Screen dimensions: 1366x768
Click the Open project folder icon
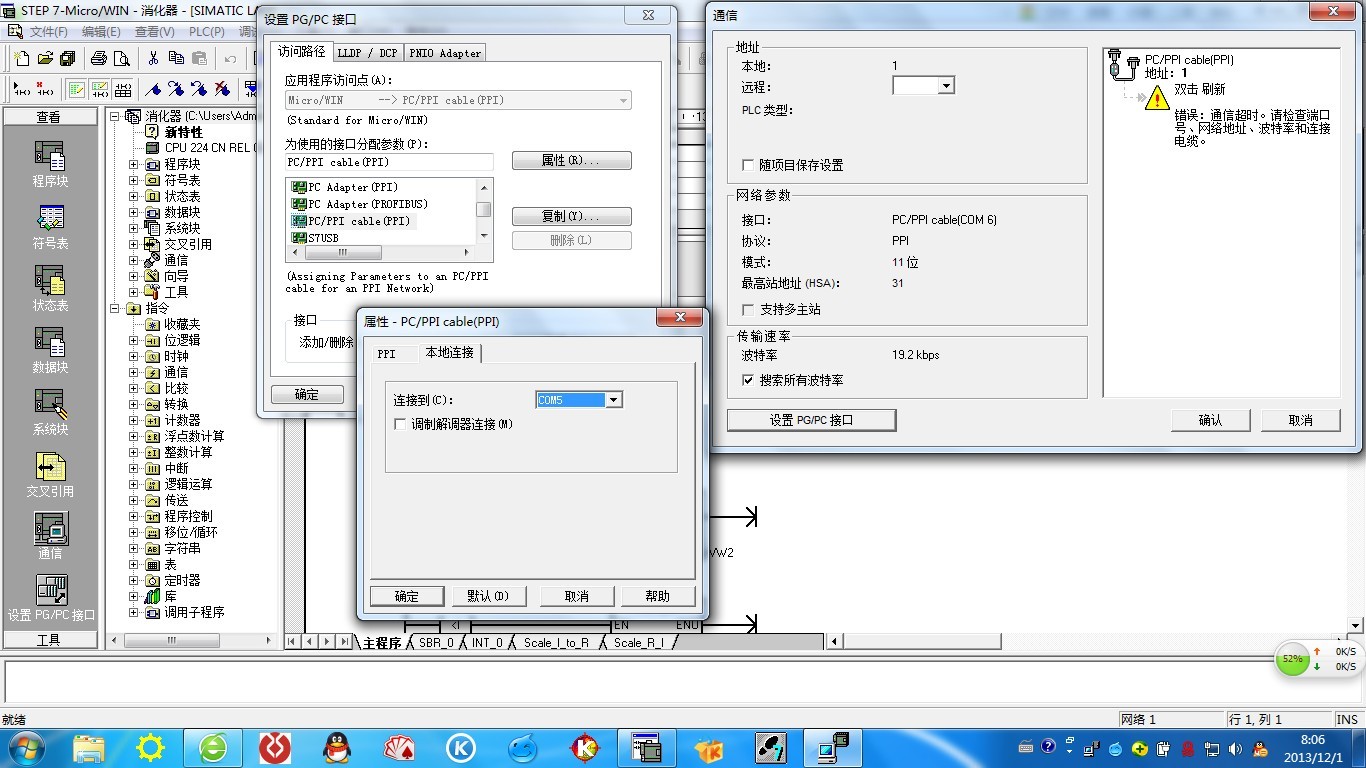click(x=45, y=58)
